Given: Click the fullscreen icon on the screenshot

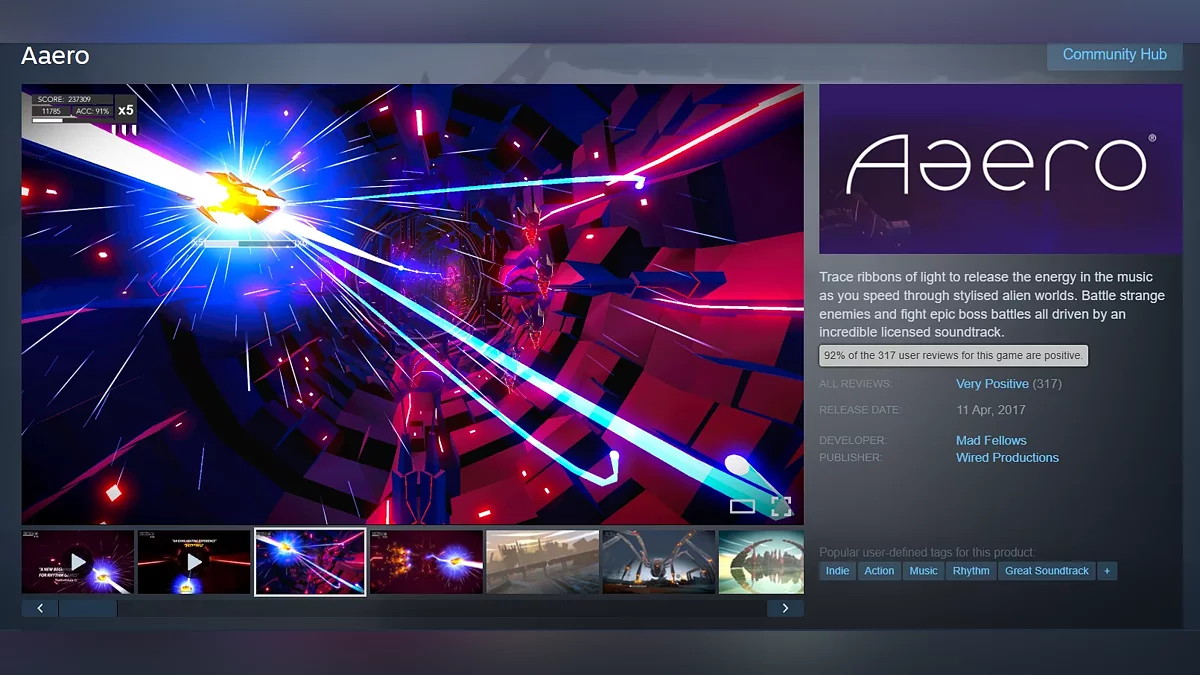Looking at the screenshot, I should click(x=781, y=506).
